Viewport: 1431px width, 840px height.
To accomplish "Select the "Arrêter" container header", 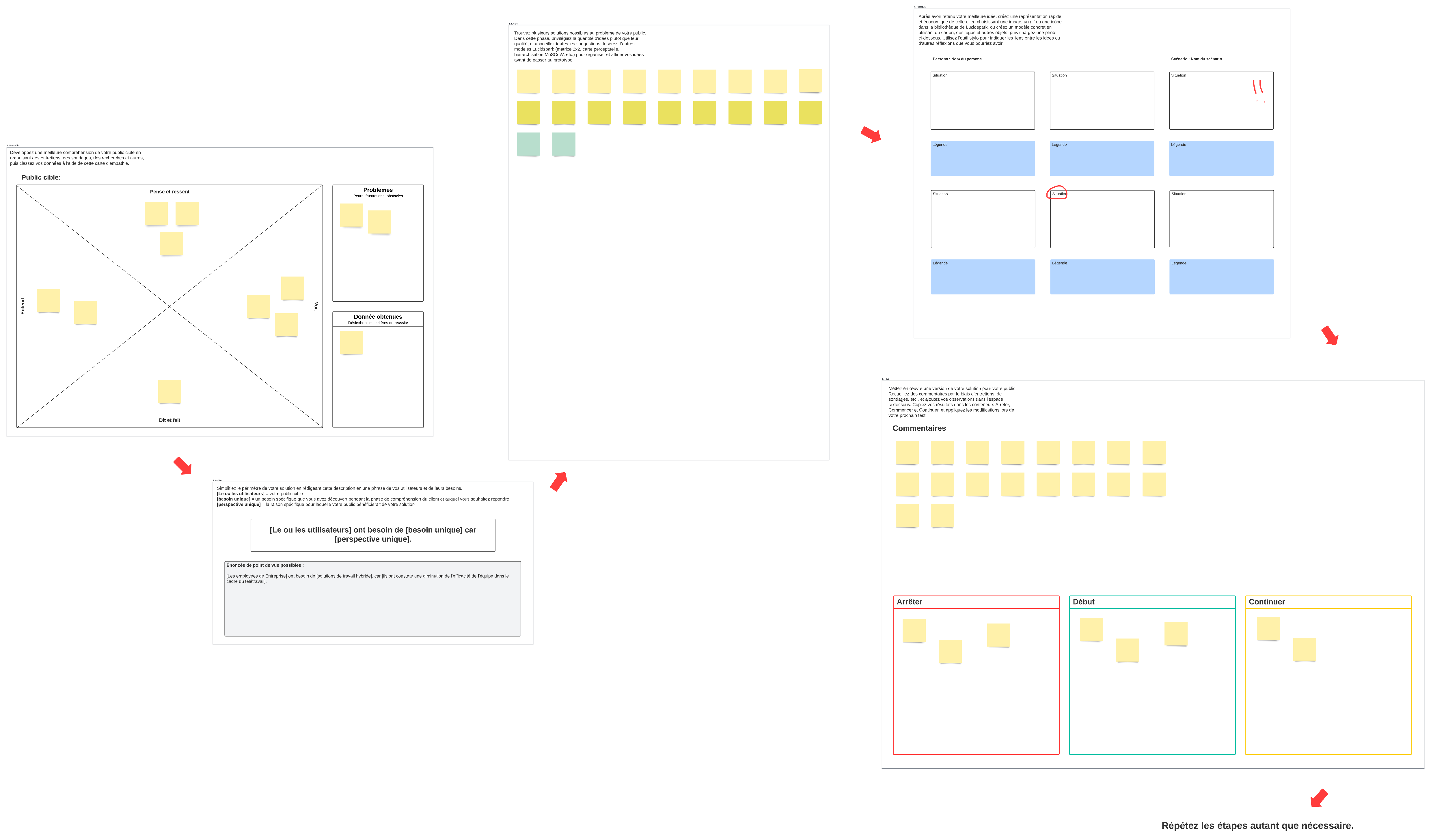I will tap(976, 602).
